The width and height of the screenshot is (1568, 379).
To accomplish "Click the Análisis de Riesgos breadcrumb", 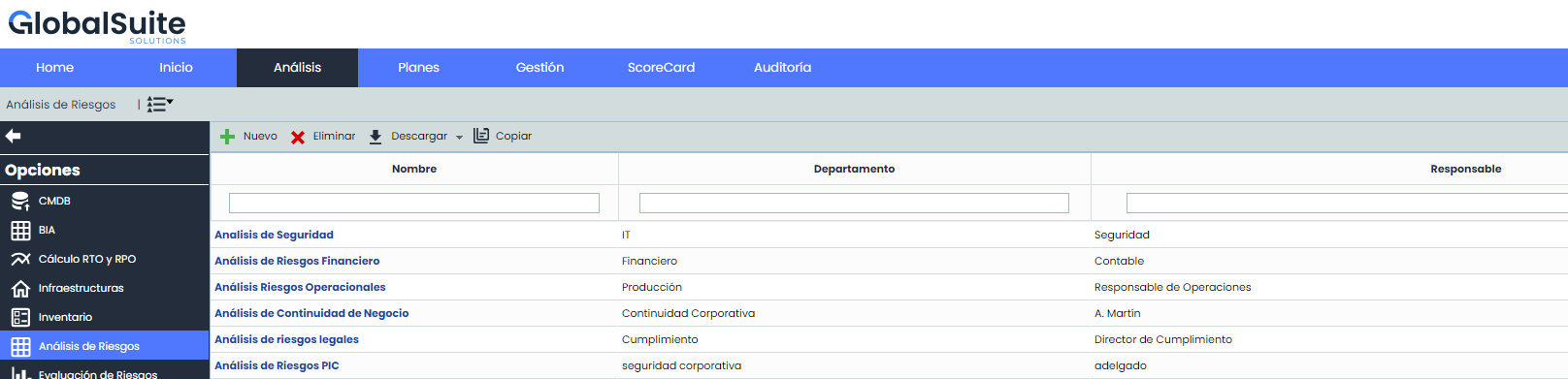I will click(60, 105).
